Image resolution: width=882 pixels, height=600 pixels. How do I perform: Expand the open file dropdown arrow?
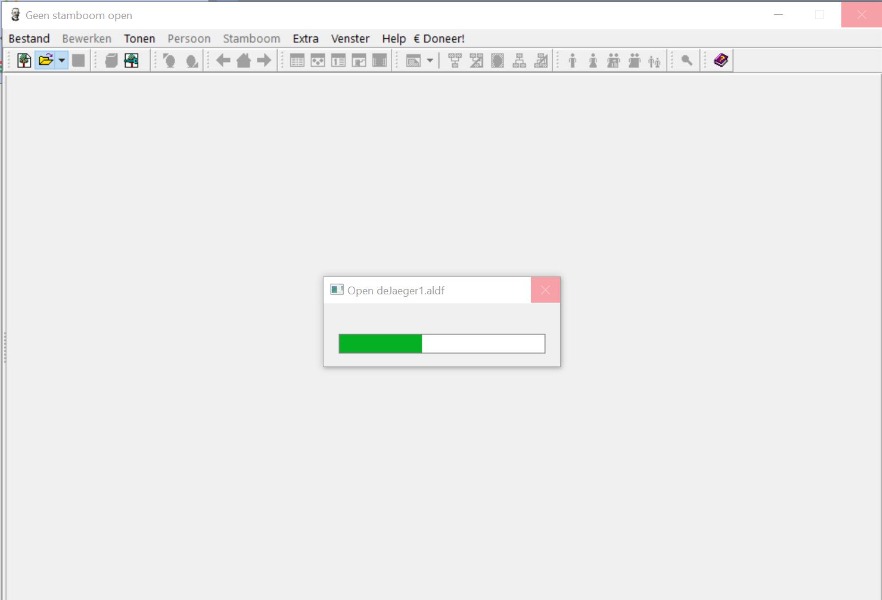click(x=62, y=61)
